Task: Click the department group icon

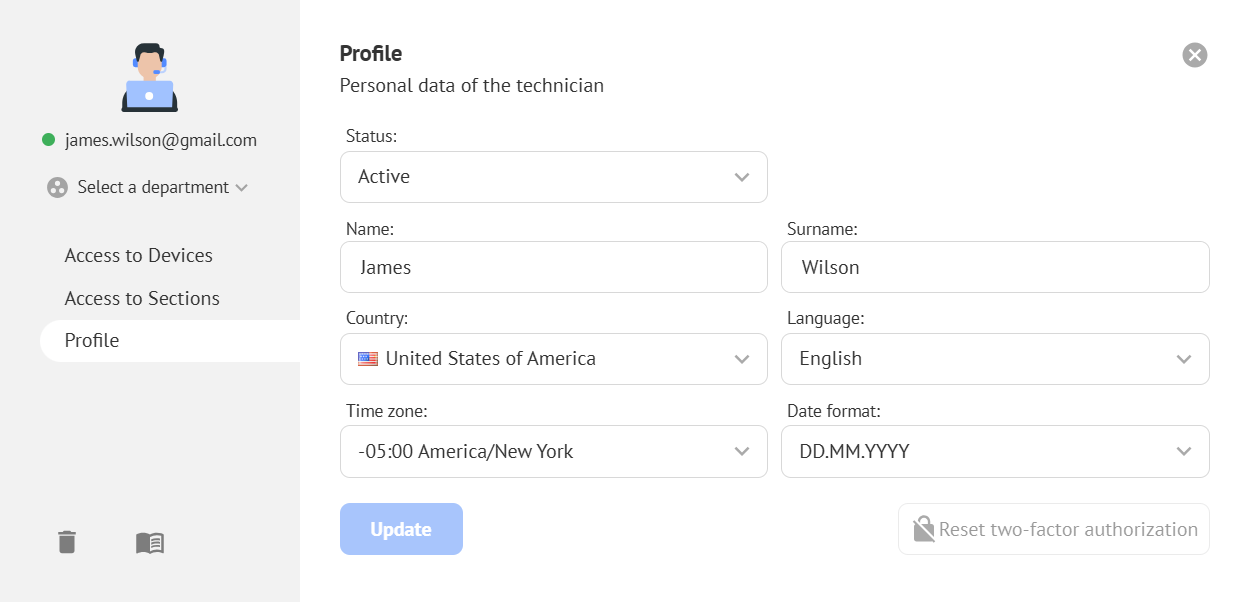Action: pyautogui.click(x=57, y=187)
